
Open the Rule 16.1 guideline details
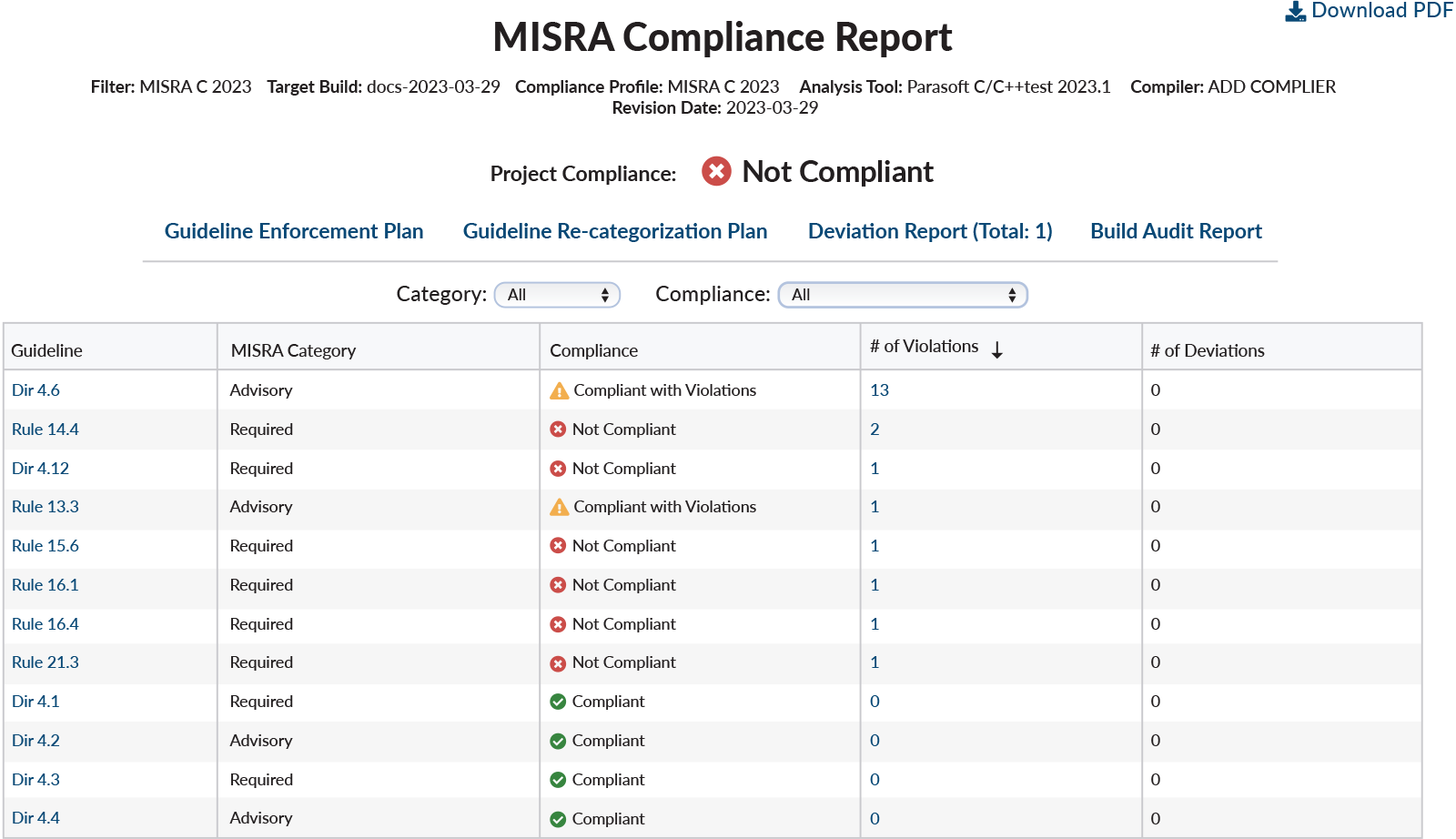click(x=45, y=584)
